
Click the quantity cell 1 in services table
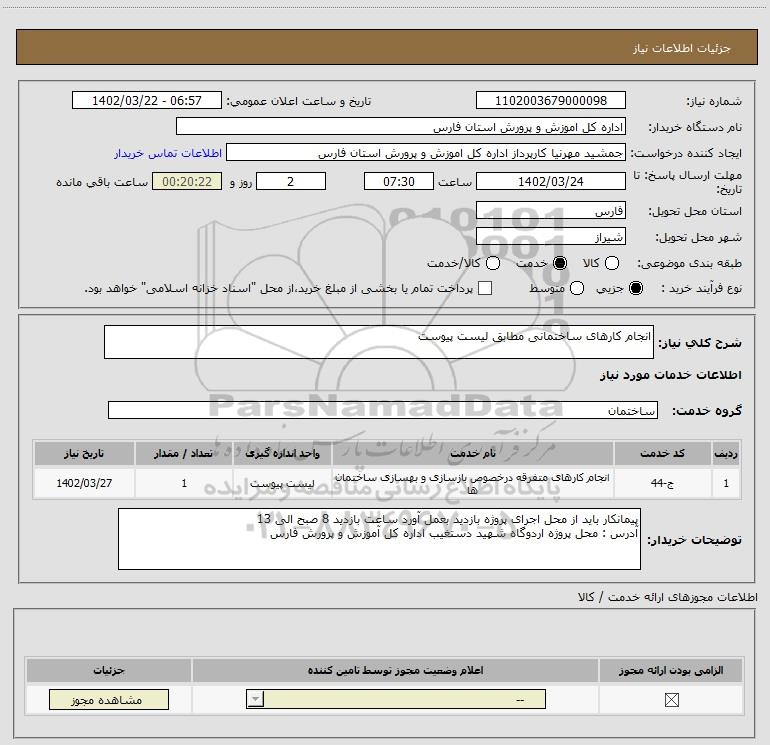pyautogui.click(x=184, y=483)
